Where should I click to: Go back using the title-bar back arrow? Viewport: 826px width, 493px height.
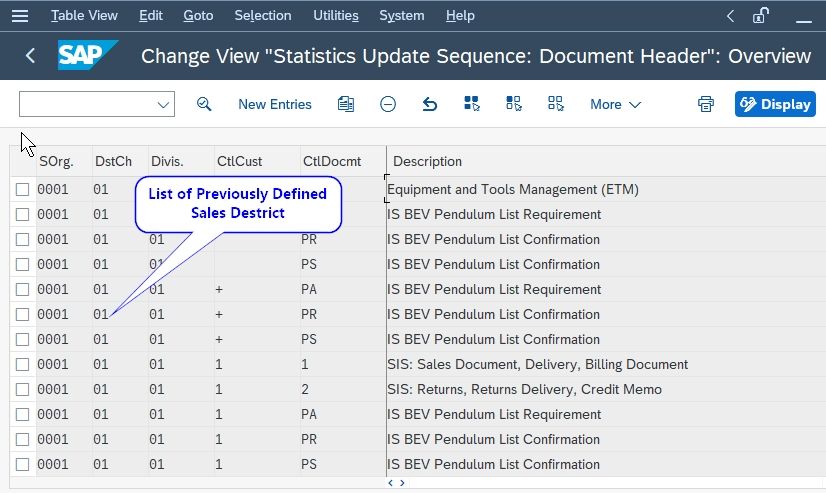pyautogui.click(x=30, y=55)
